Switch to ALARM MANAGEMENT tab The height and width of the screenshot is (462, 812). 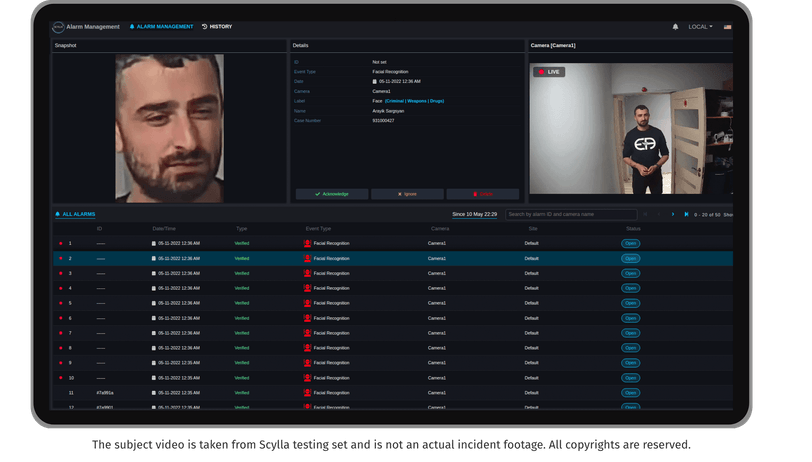[161, 26]
